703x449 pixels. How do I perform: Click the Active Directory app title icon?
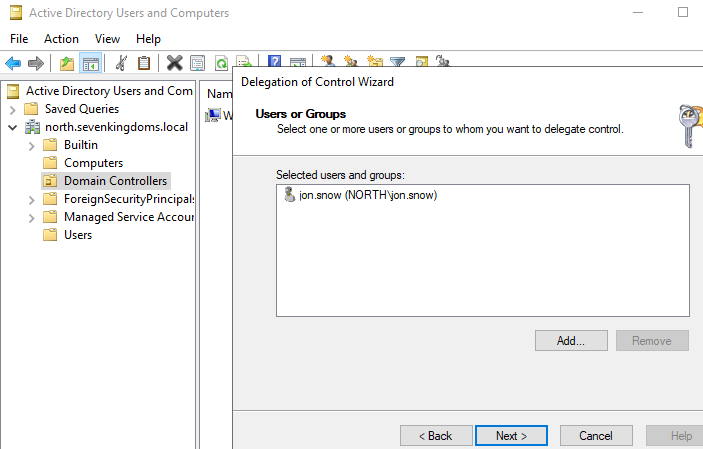pos(16,13)
